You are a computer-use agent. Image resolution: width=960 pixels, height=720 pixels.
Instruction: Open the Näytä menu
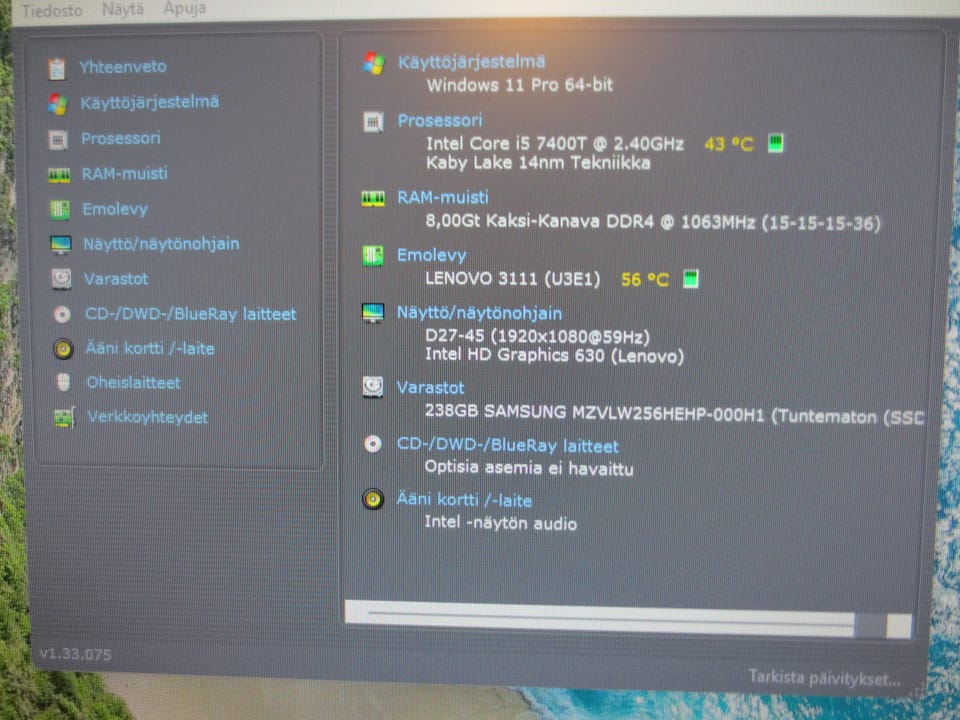coord(123,9)
